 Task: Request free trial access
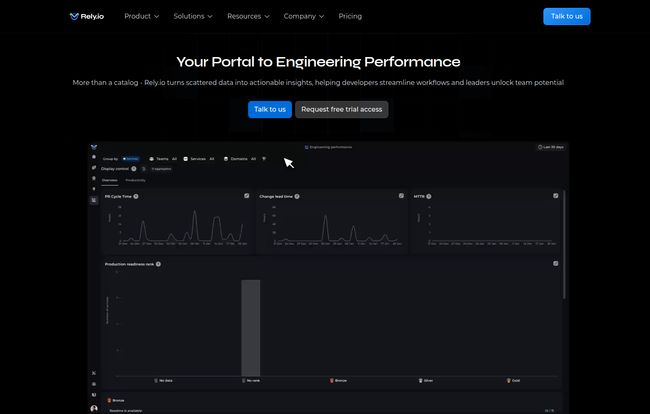click(342, 109)
